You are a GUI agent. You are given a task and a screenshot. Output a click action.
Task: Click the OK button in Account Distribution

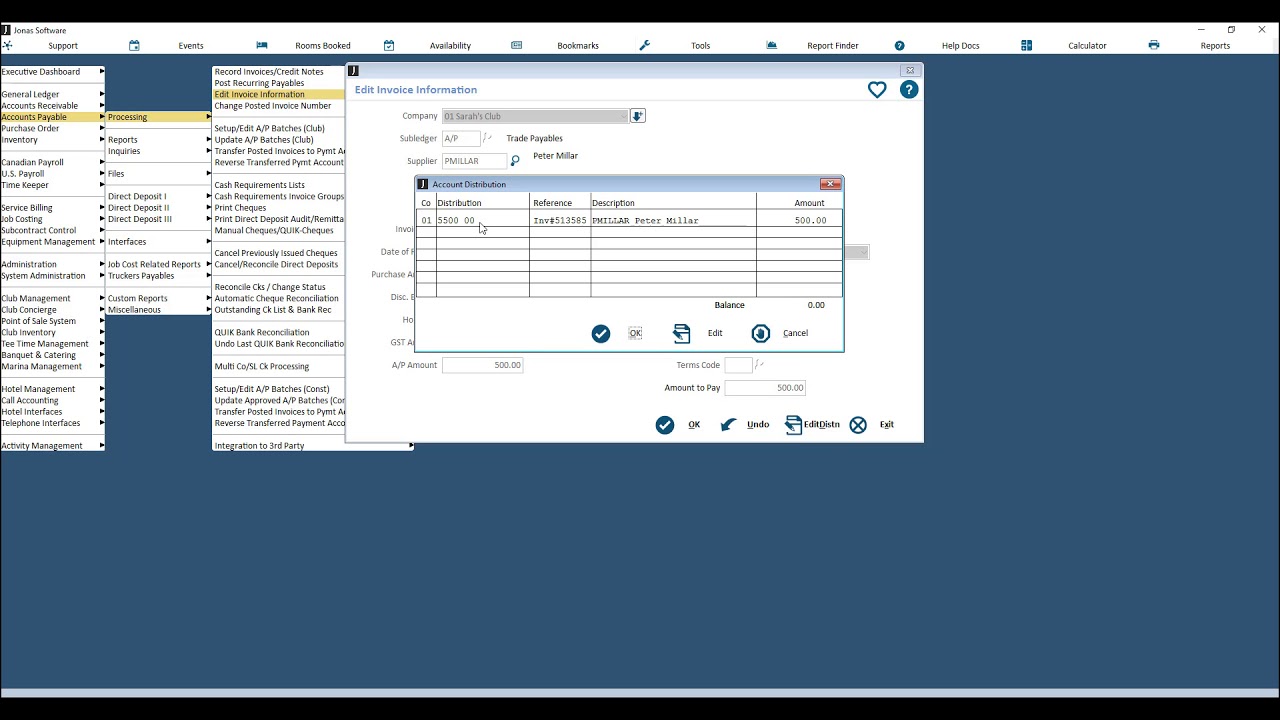click(635, 334)
